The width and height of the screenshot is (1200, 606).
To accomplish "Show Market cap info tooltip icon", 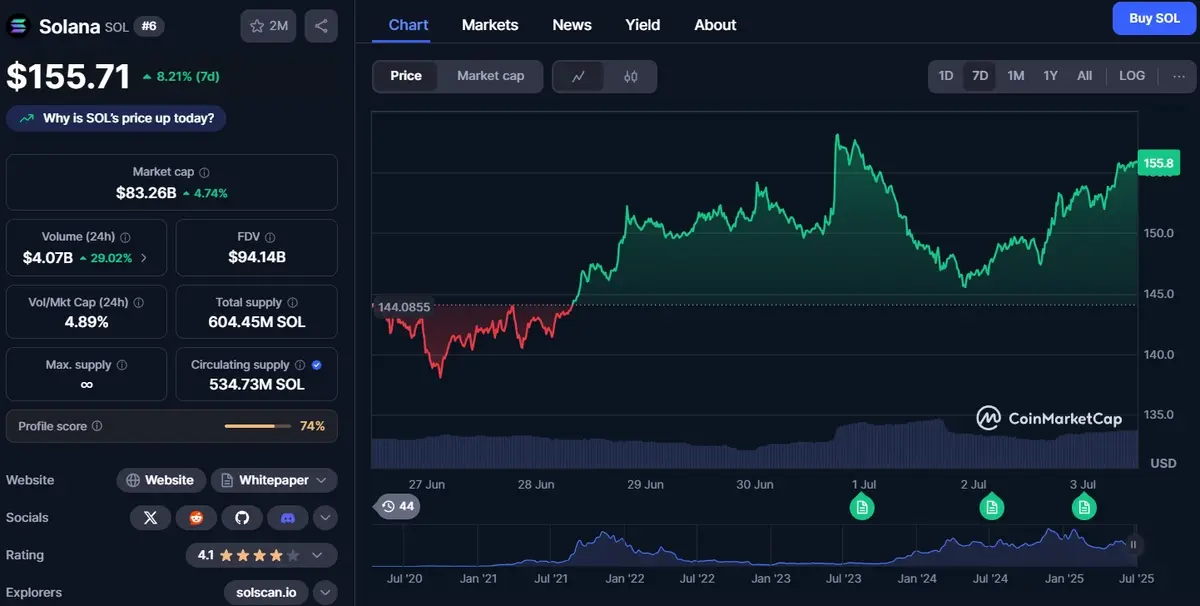I will (205, 173).
